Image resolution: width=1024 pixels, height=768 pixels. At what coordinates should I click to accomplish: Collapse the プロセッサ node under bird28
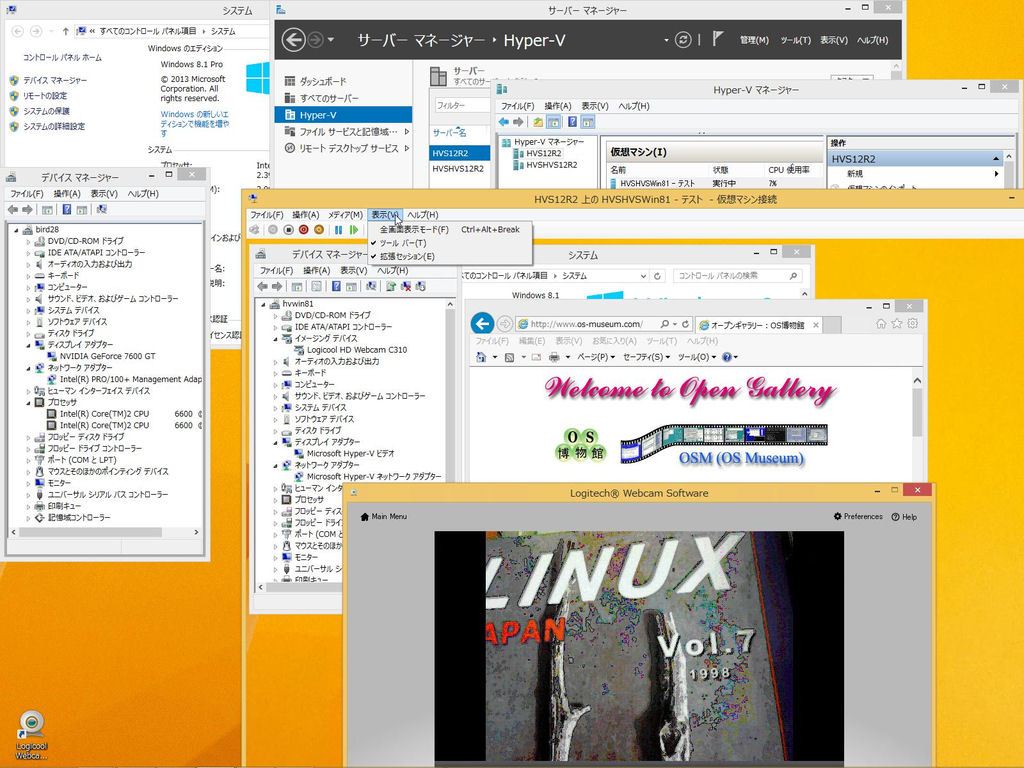point(28,402)
